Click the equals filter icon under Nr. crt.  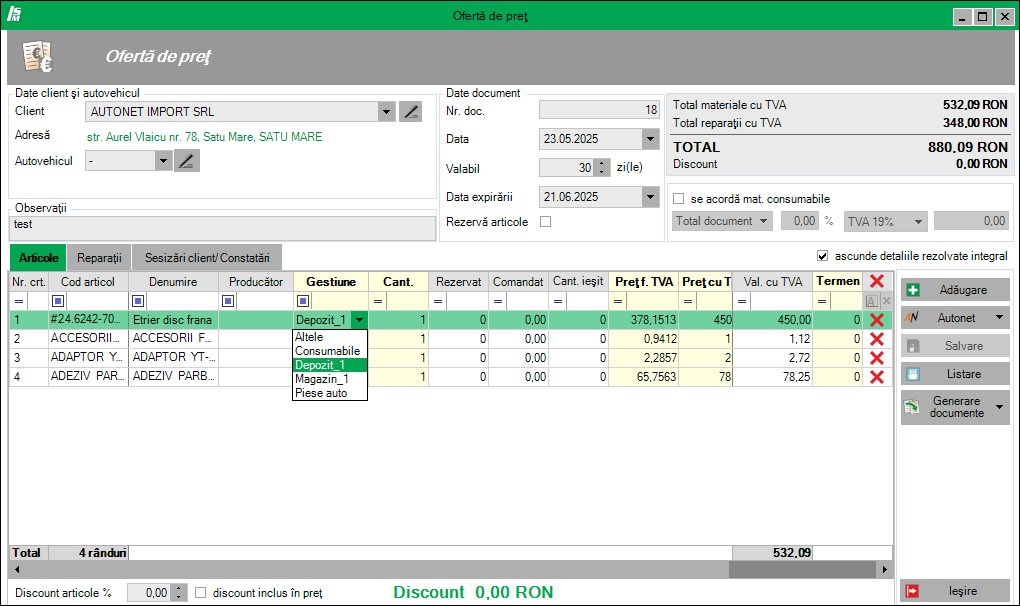click(19, 302)
